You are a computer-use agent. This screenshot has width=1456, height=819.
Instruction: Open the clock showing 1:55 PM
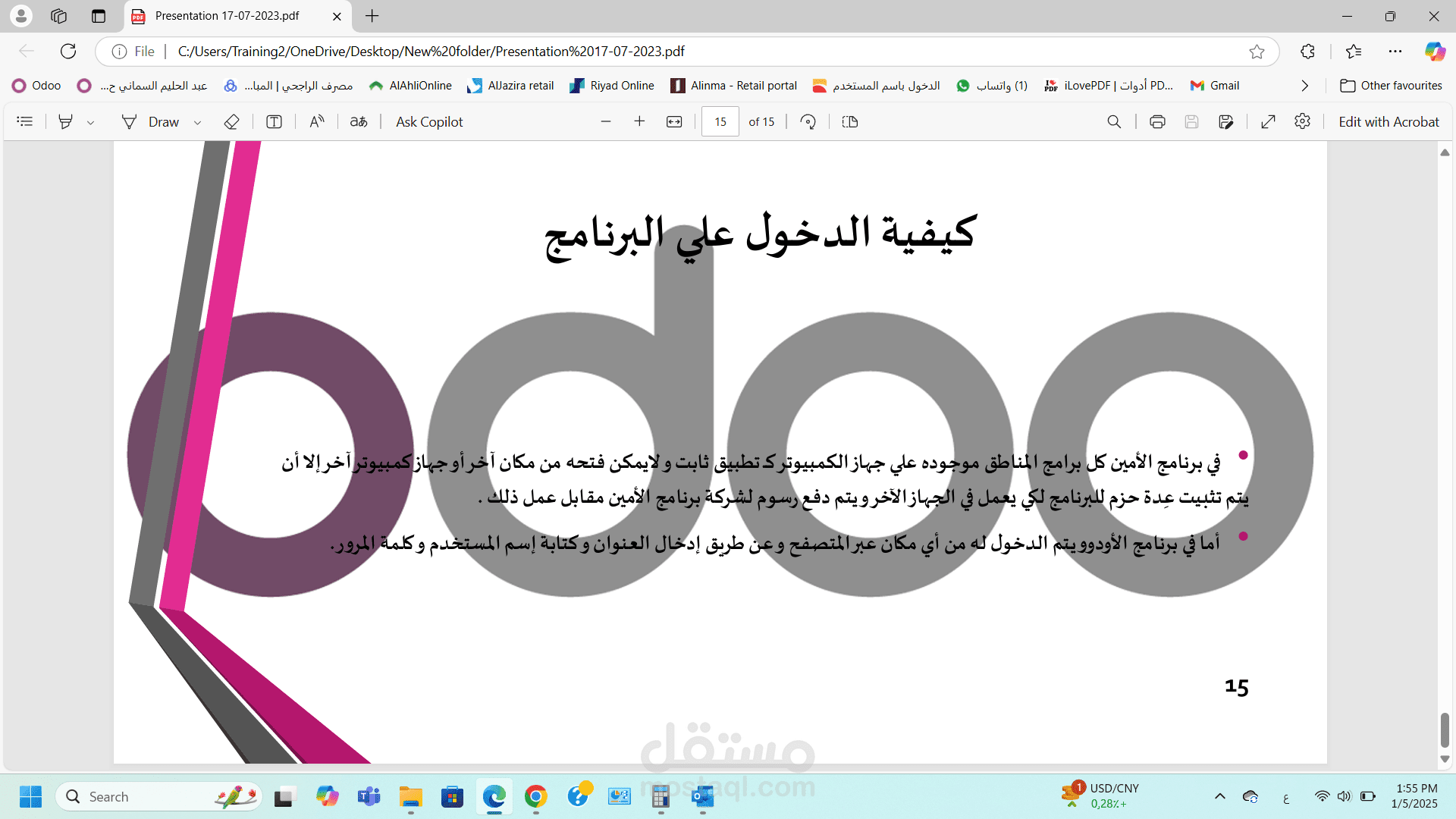(1416, 796)
